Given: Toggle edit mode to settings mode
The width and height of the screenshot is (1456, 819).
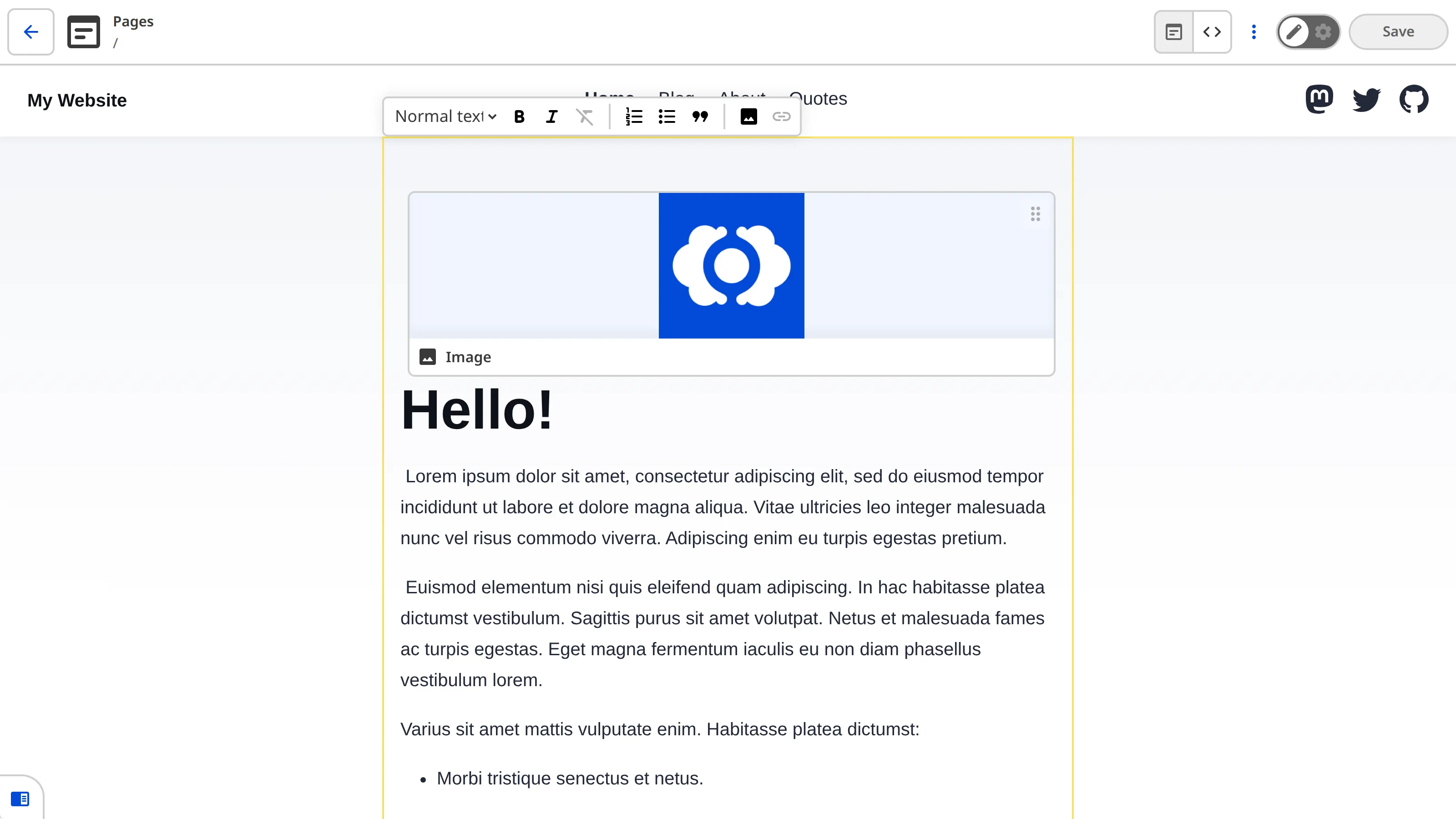Looking at the screenshot, I should [1309, 32].
